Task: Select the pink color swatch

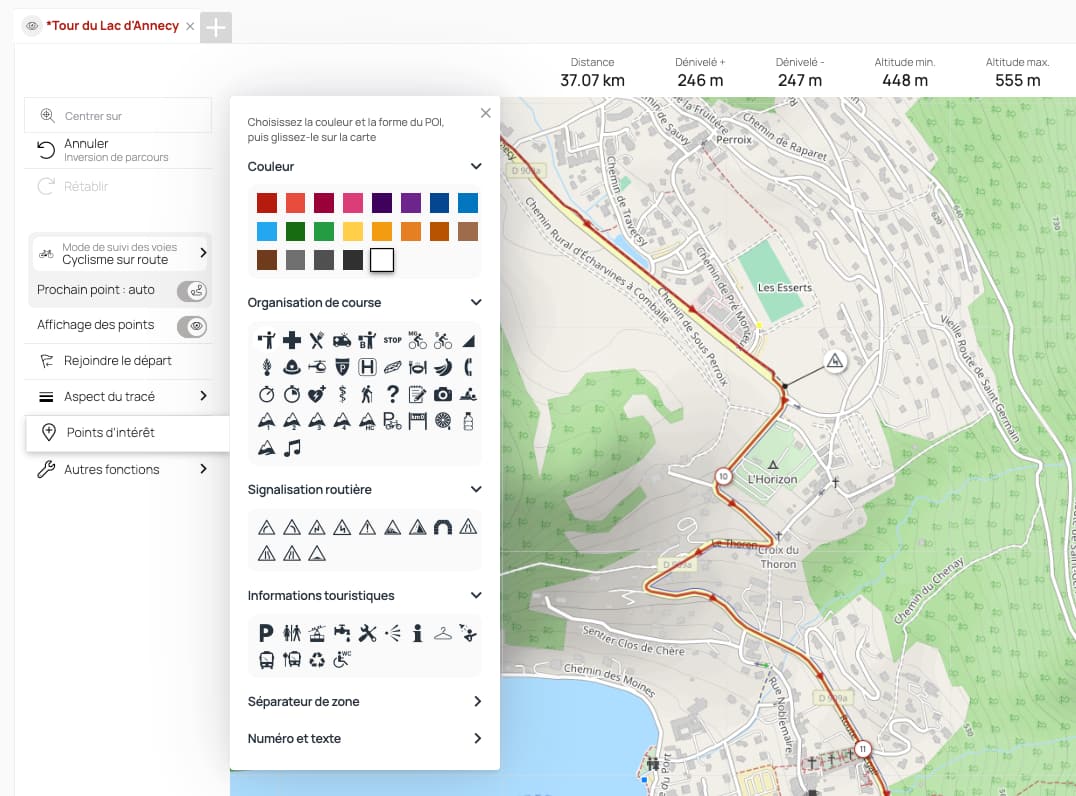Action: 353,203
